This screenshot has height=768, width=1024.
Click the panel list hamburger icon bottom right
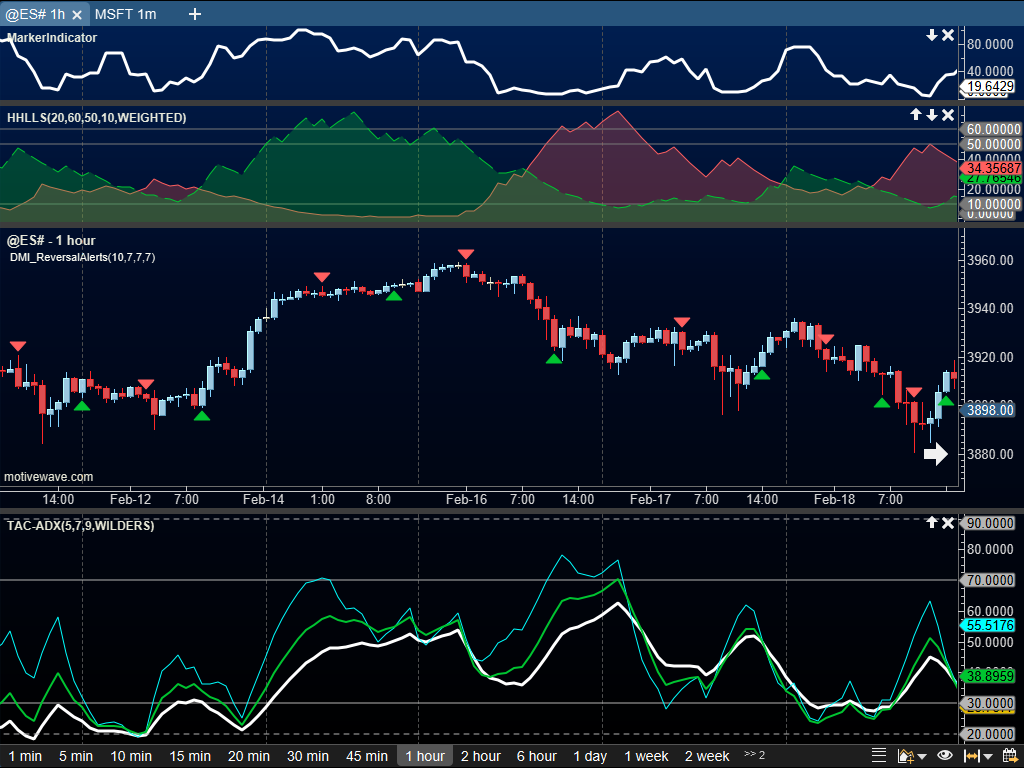(x=879, y=755)
